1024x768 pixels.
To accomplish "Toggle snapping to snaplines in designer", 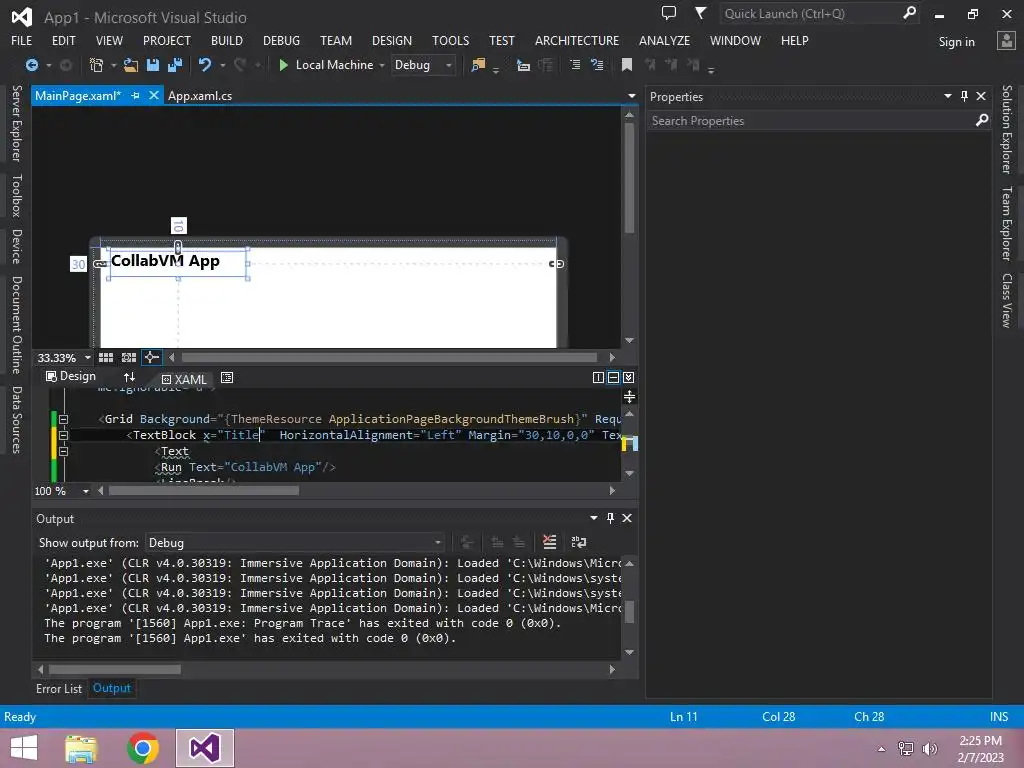I will coord(152,357).
